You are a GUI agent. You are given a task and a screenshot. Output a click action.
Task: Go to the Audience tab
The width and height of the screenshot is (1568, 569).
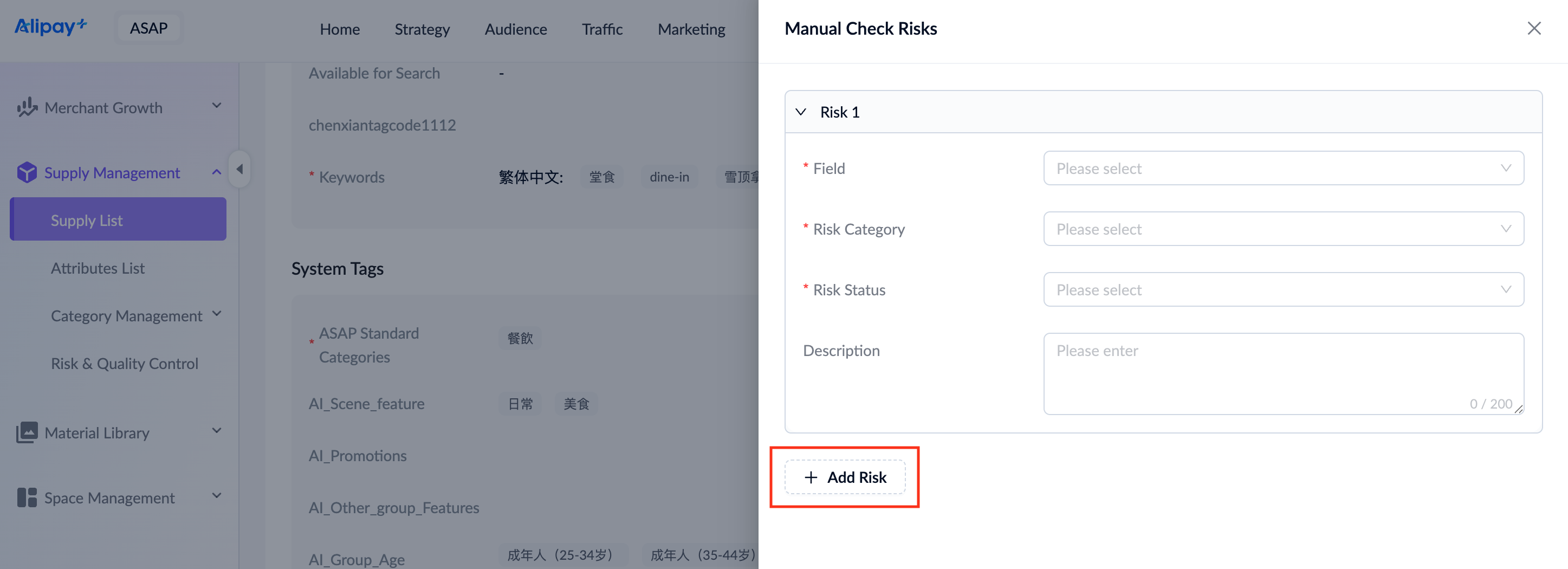click(x=516, y=29)
